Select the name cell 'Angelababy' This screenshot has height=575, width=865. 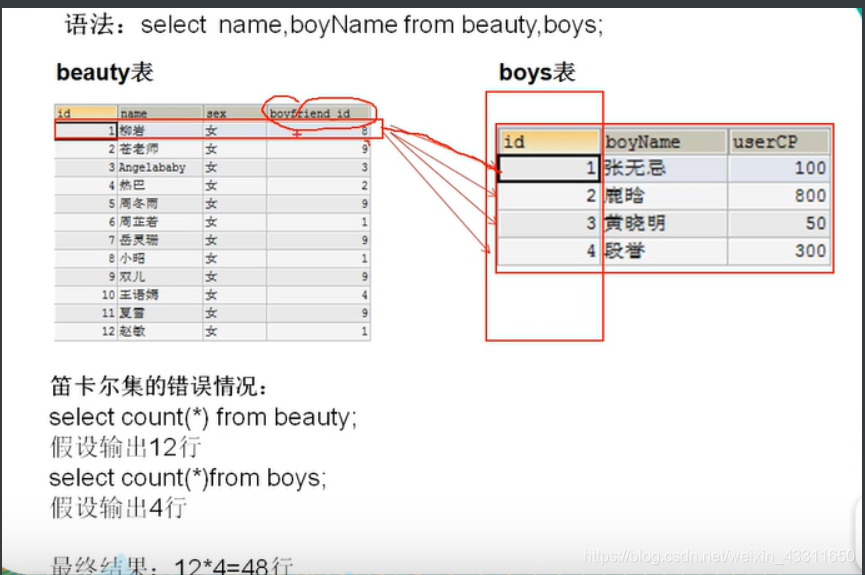tap(160, 167)
